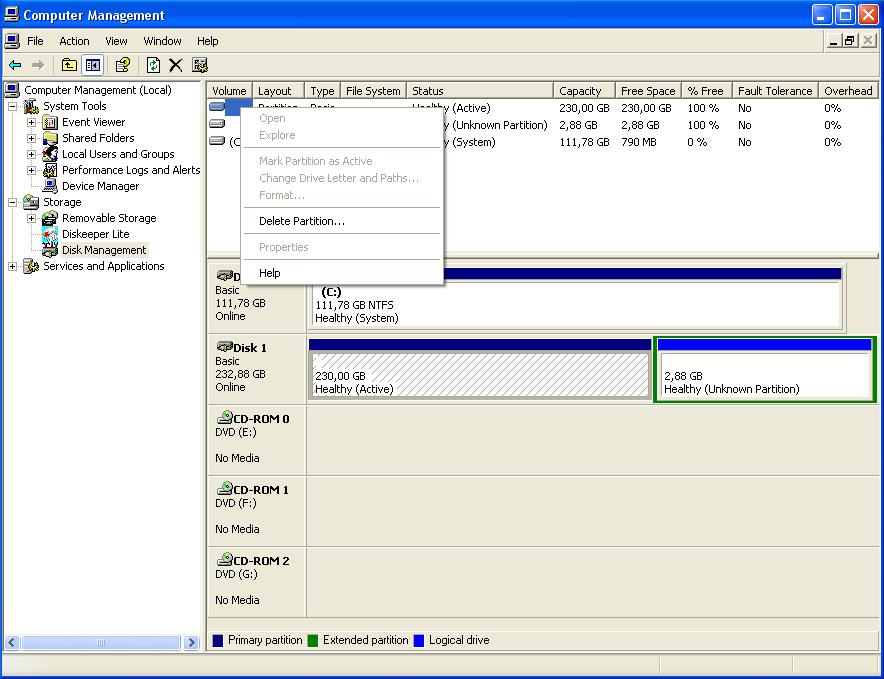
Task: Click the Back arrow toolbar icon
Action: tap(15, 65)
